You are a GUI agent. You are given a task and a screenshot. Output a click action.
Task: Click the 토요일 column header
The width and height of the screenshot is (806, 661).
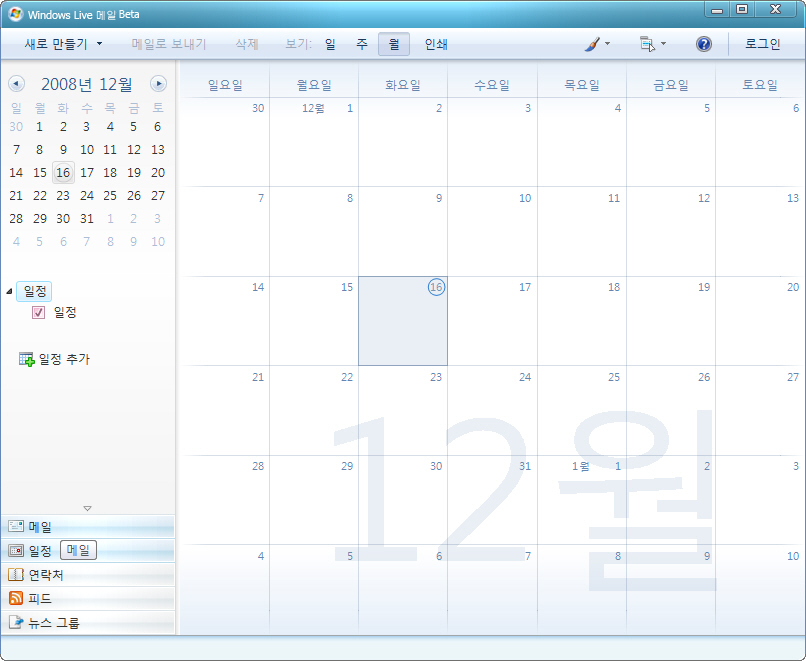760,85
